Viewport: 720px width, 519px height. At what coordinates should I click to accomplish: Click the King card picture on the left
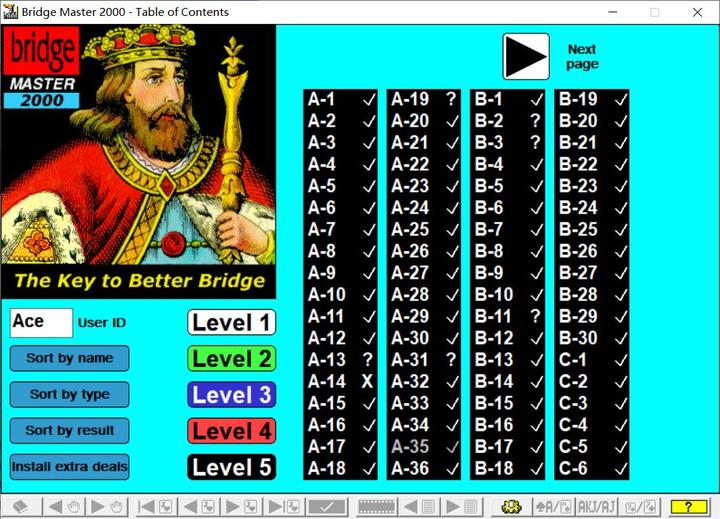[x=138, y=161]
